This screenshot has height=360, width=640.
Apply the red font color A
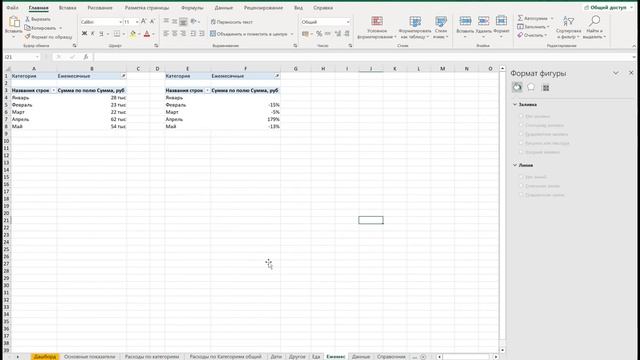pyautogui.click(x=147, y=34)
